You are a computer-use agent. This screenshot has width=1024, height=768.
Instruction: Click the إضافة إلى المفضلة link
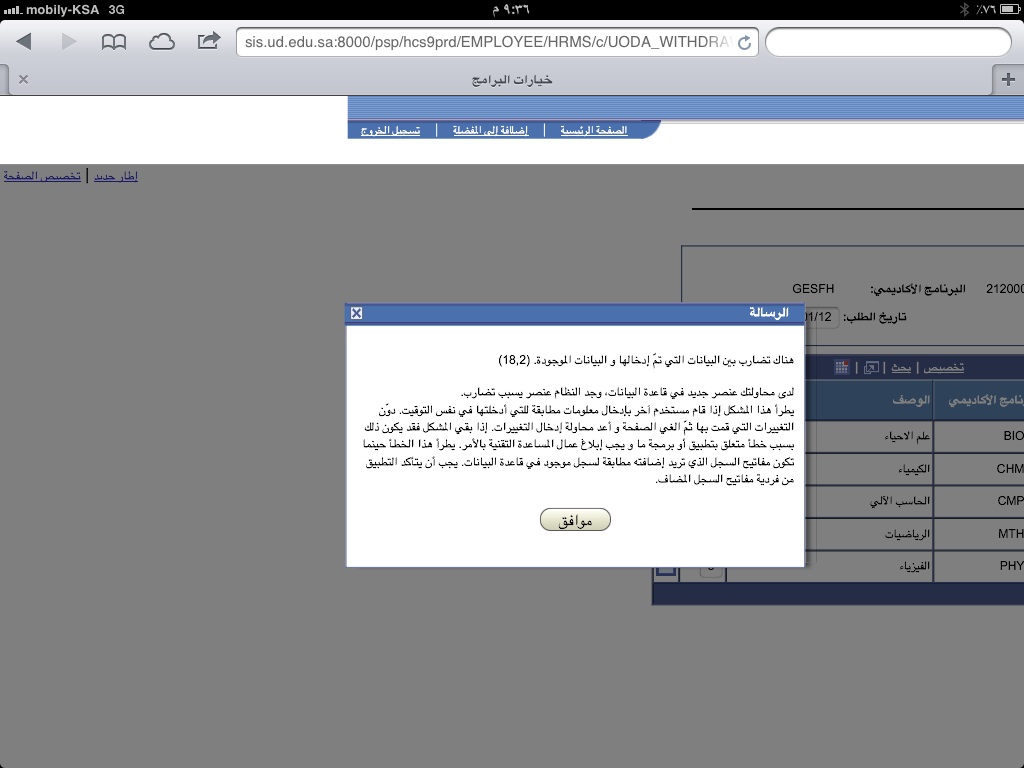[490, 131]
